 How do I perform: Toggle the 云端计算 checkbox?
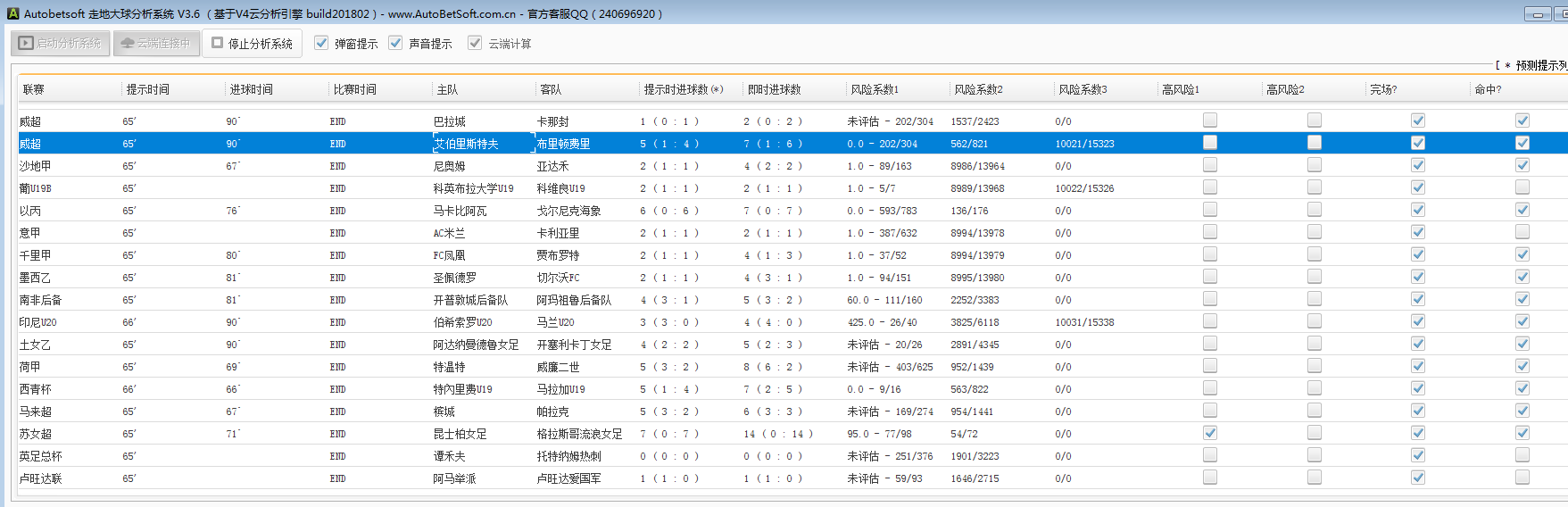point(475,43)
